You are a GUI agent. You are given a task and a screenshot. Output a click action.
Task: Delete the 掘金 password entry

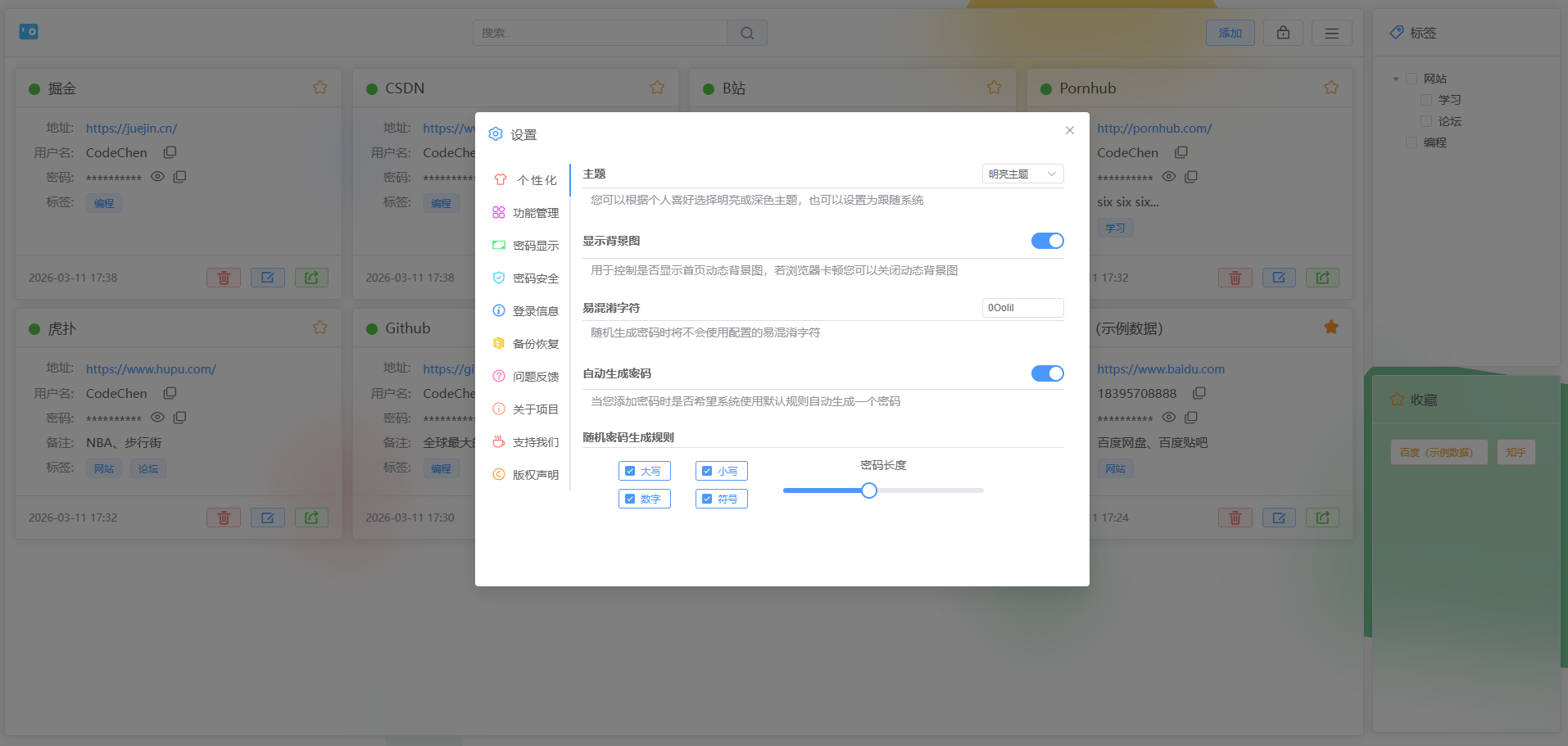(x=223, y=278)
